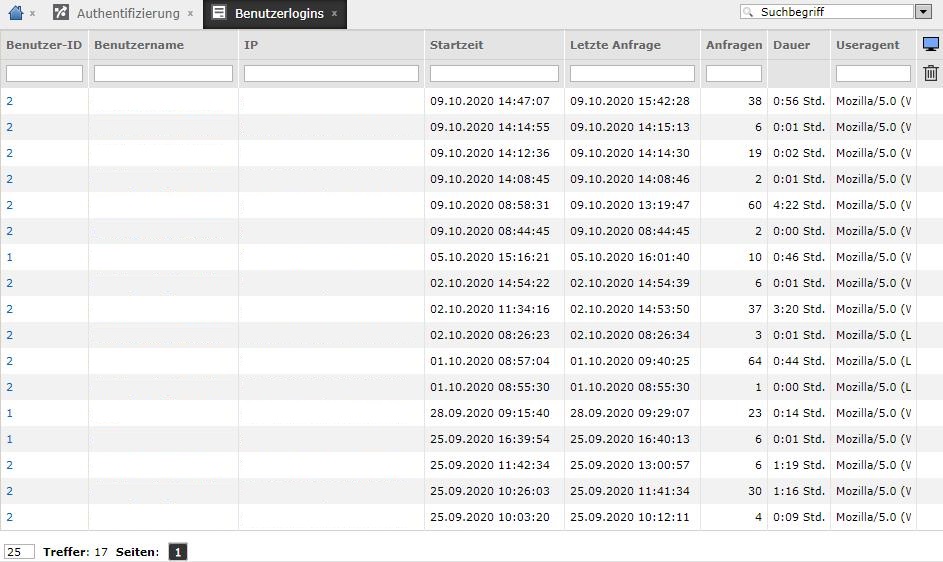The width and height of the screenshot is (943, 562).
Task: Click last request 02.10.2020 14:54:39
Action: click(630, 283)
